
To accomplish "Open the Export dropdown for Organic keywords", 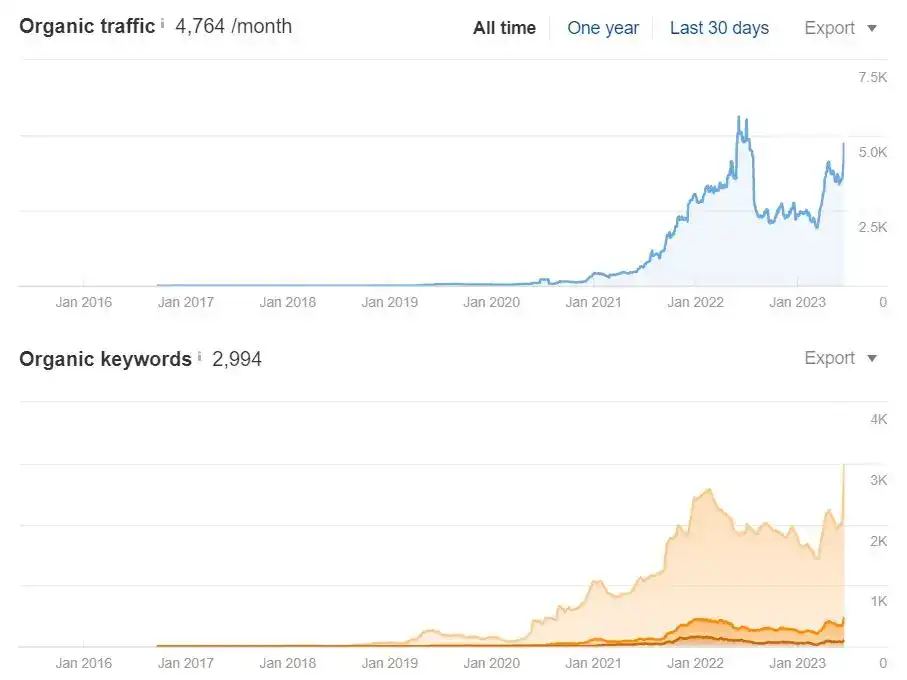I will 840,358.
